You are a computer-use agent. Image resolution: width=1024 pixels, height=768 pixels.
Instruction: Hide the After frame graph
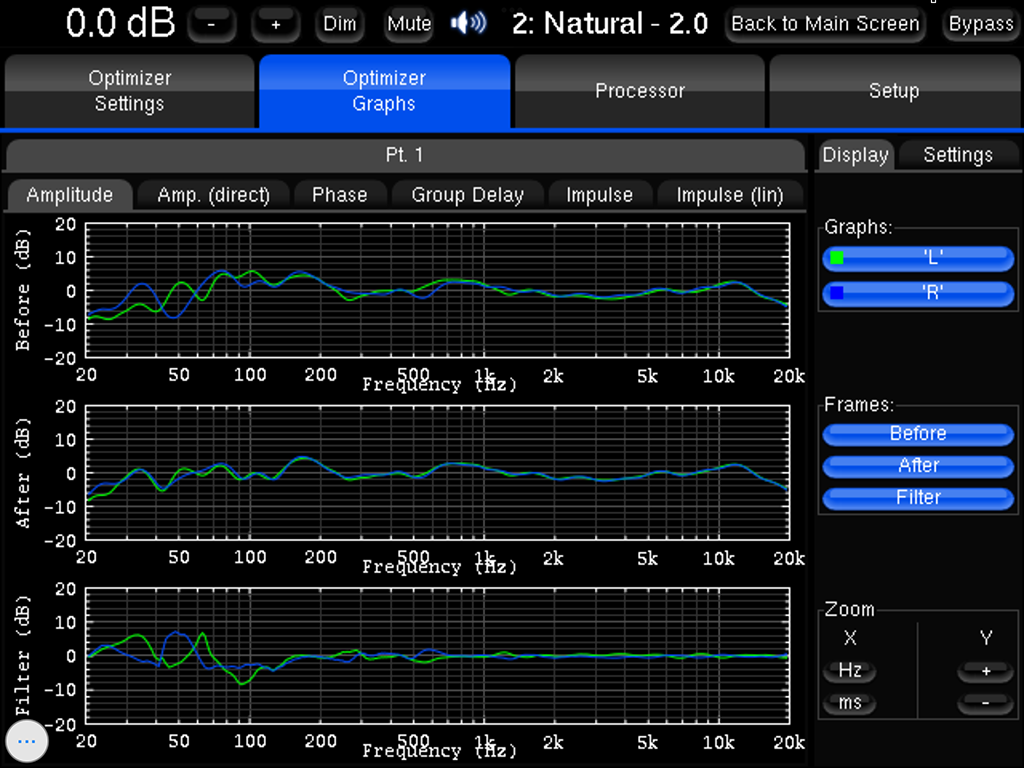[x=918, y=466]
